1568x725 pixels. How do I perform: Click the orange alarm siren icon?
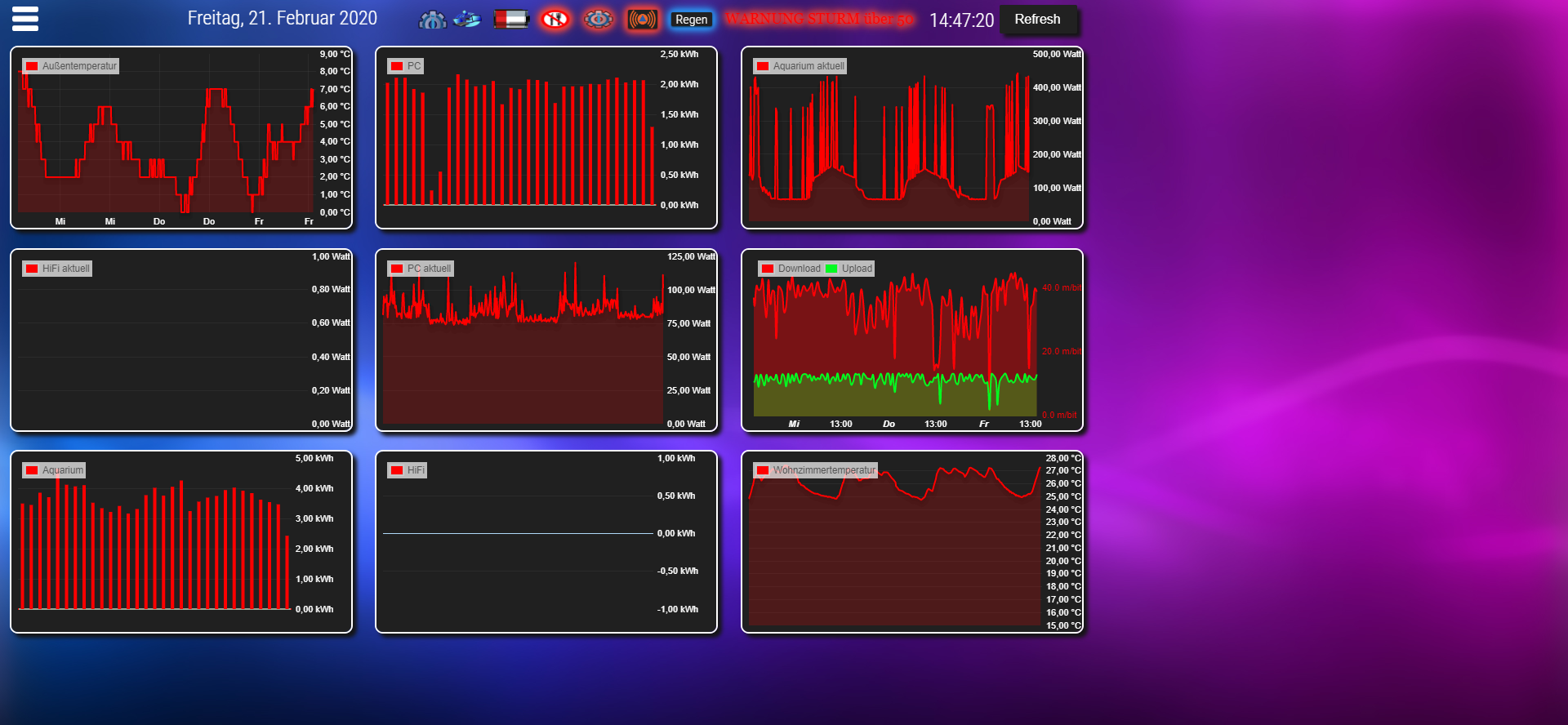coord(643,20)
